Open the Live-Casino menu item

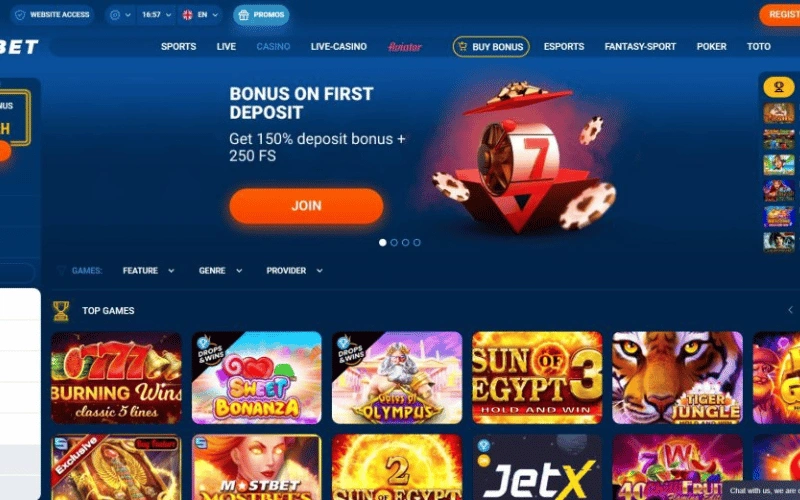339,46
